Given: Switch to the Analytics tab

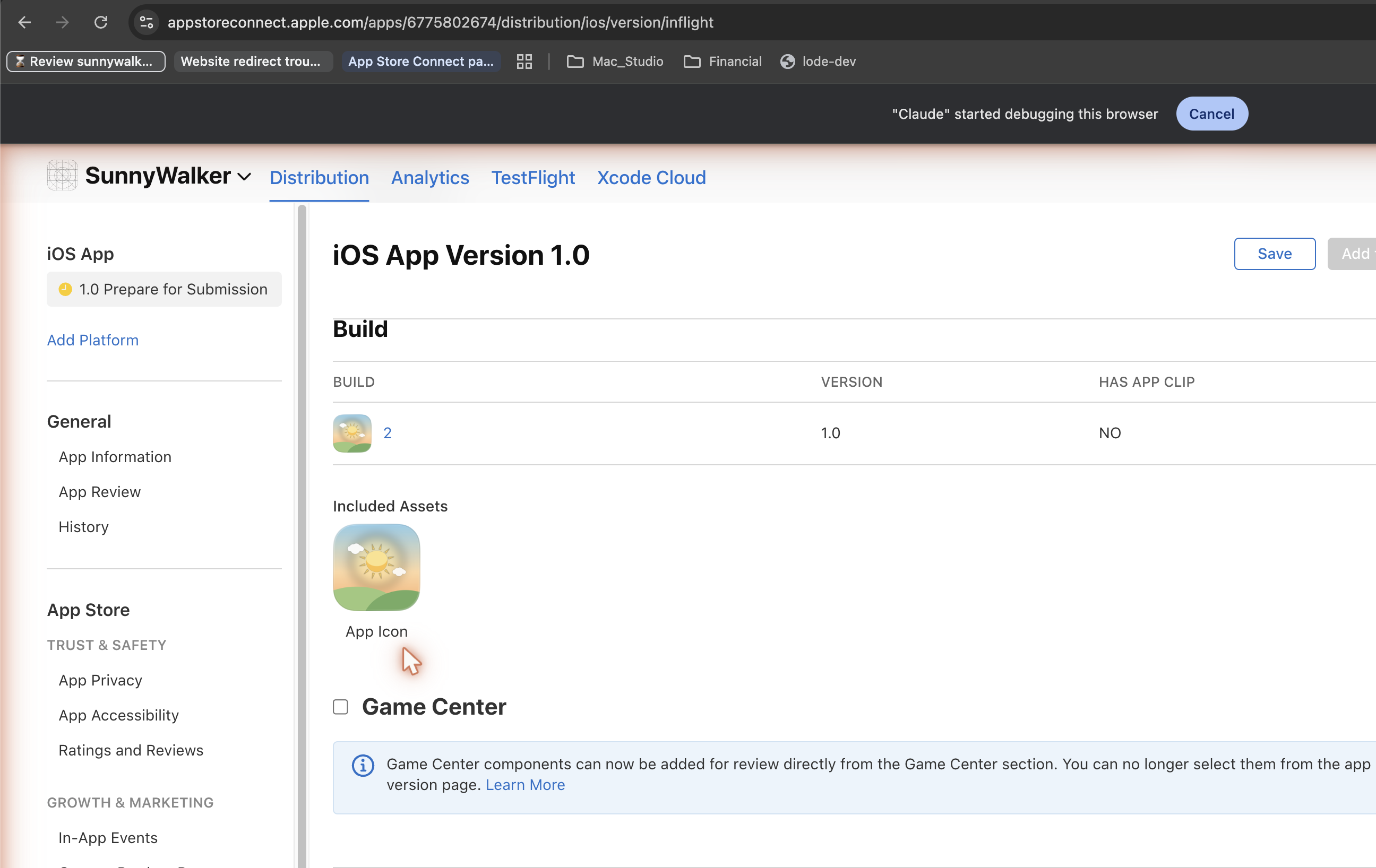Looking at the screenshot, I should click(429, 178).
